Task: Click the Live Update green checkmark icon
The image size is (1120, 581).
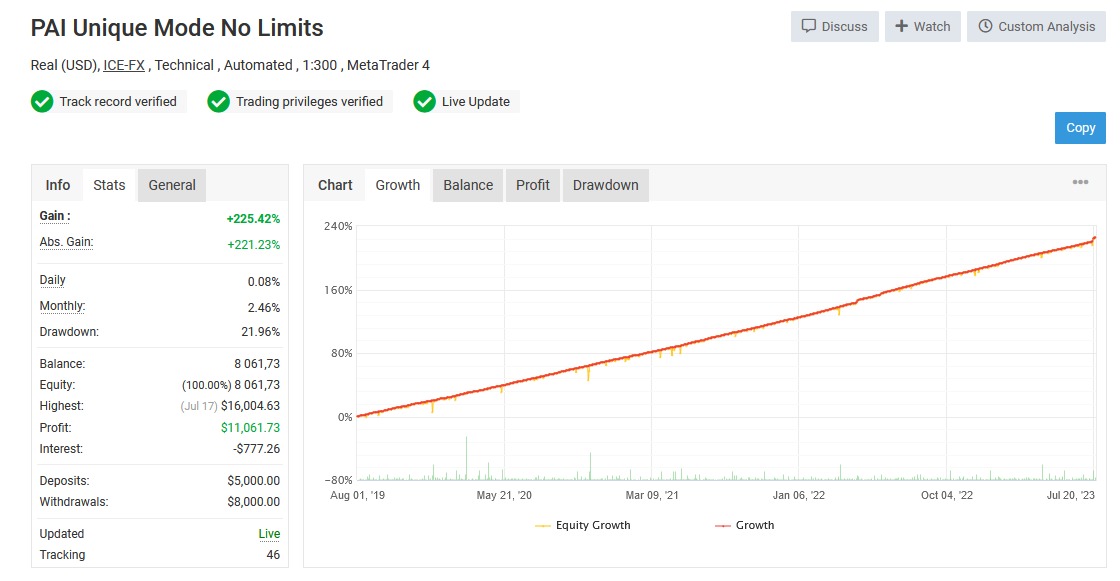Action: 424,102
